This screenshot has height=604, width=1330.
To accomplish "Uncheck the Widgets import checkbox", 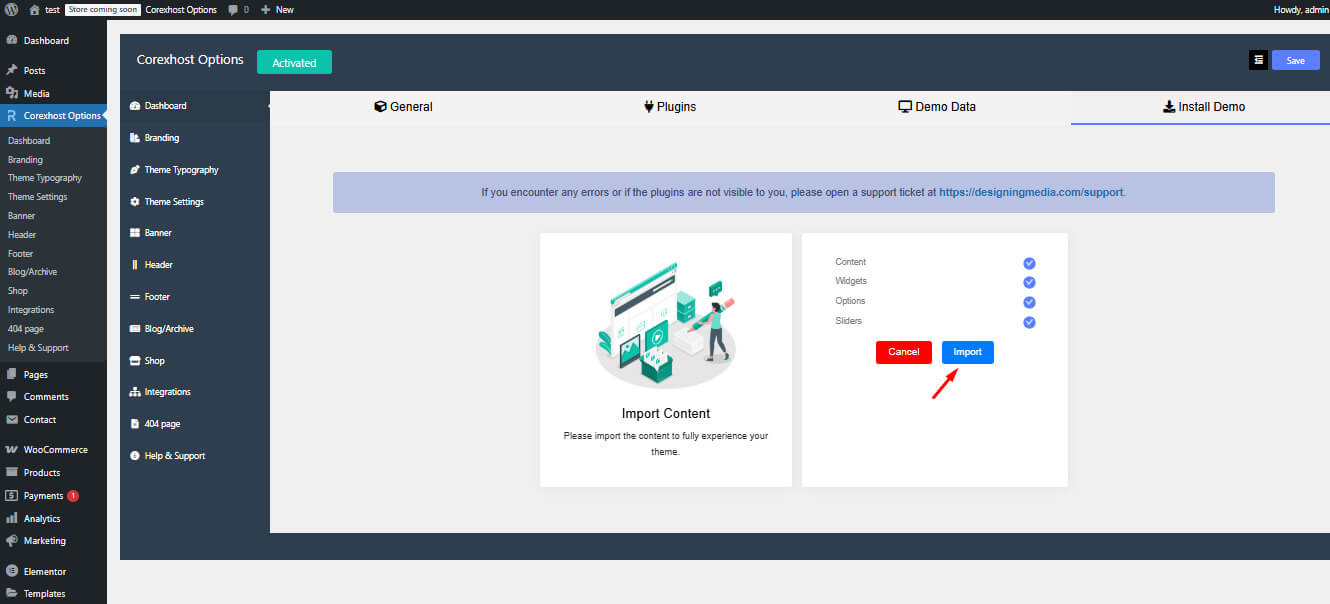I will click(1029, 283).
